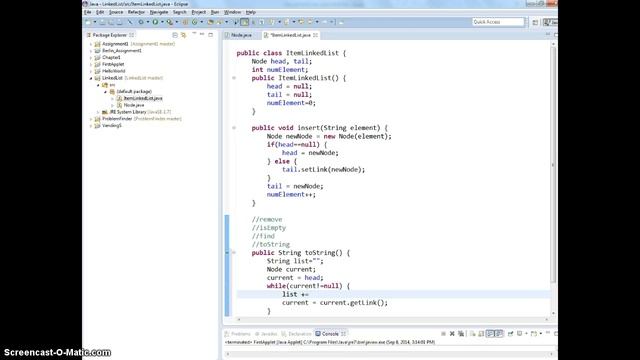Viewport: 640px width, 360px height.
Task: Open the Edit menu
Action: tap(100, 12)
